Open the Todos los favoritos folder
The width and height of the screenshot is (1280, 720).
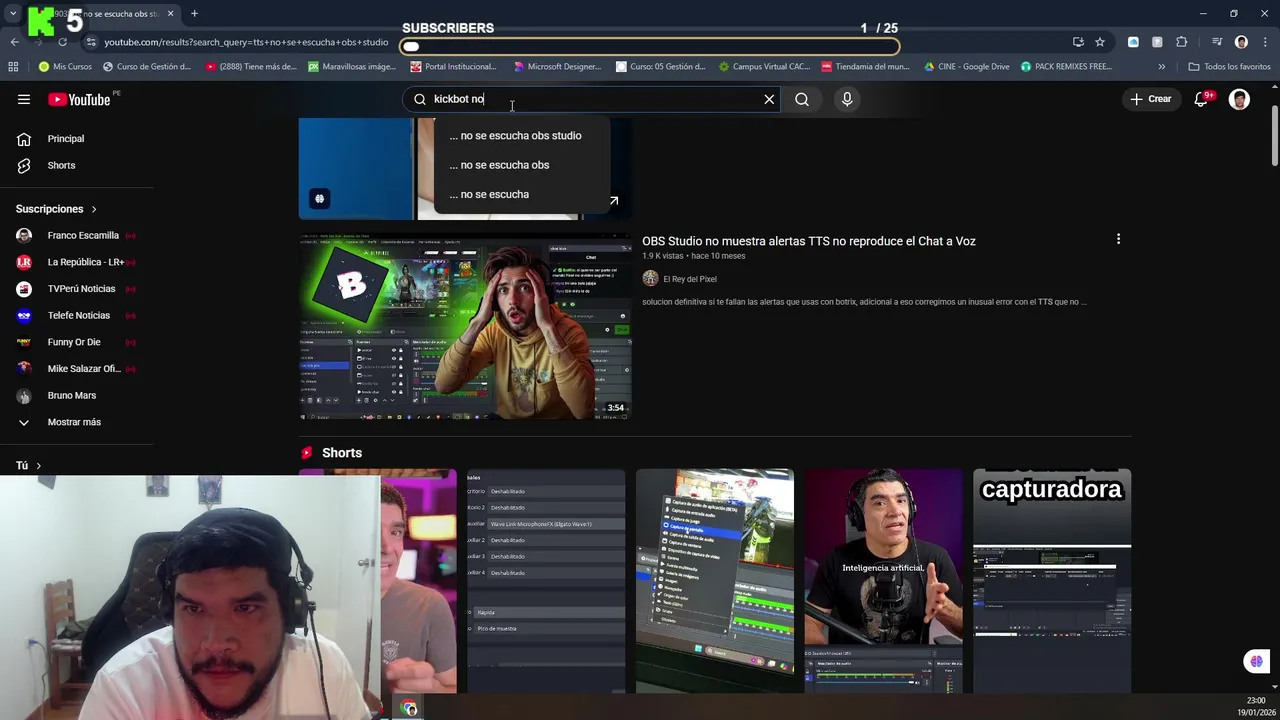tap(1229, 67)
